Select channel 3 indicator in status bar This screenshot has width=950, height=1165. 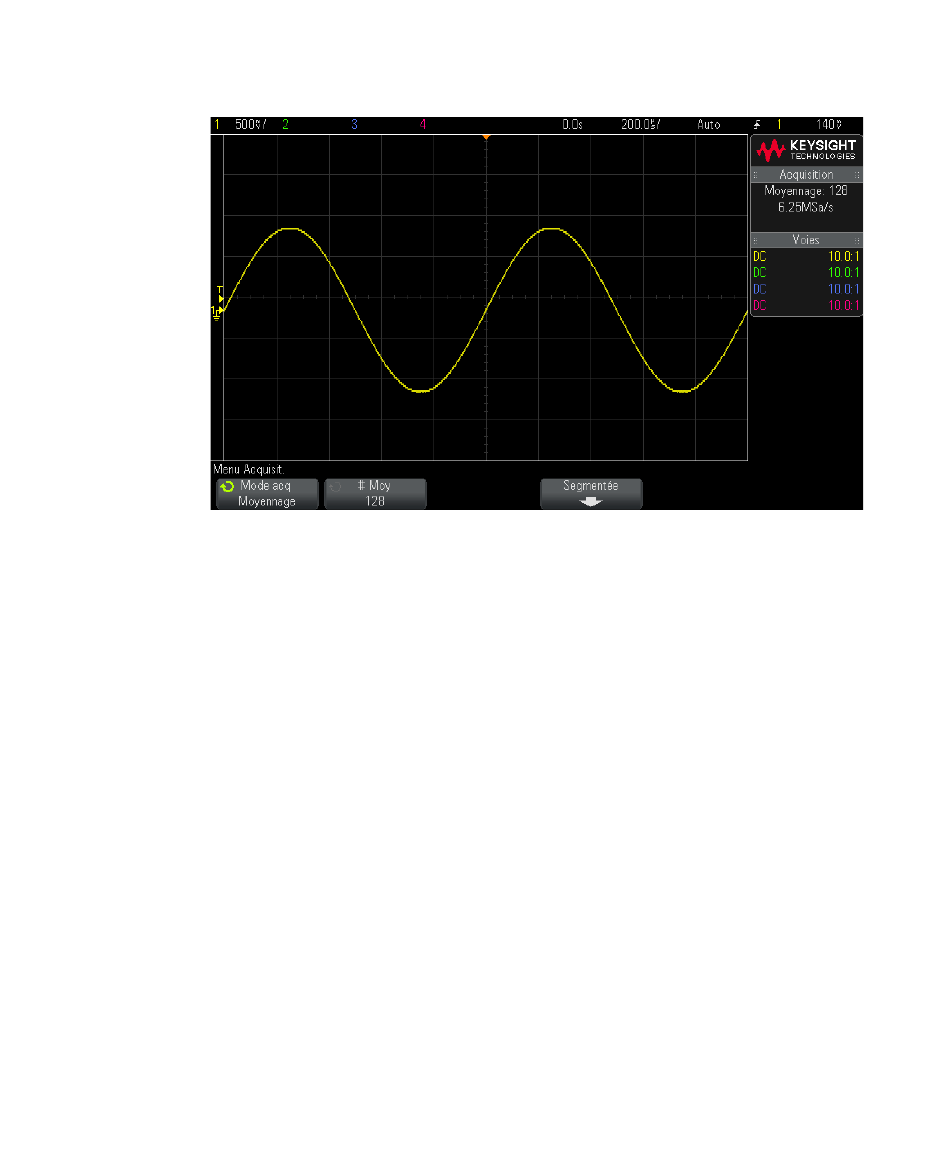click(x=354, y=125)
